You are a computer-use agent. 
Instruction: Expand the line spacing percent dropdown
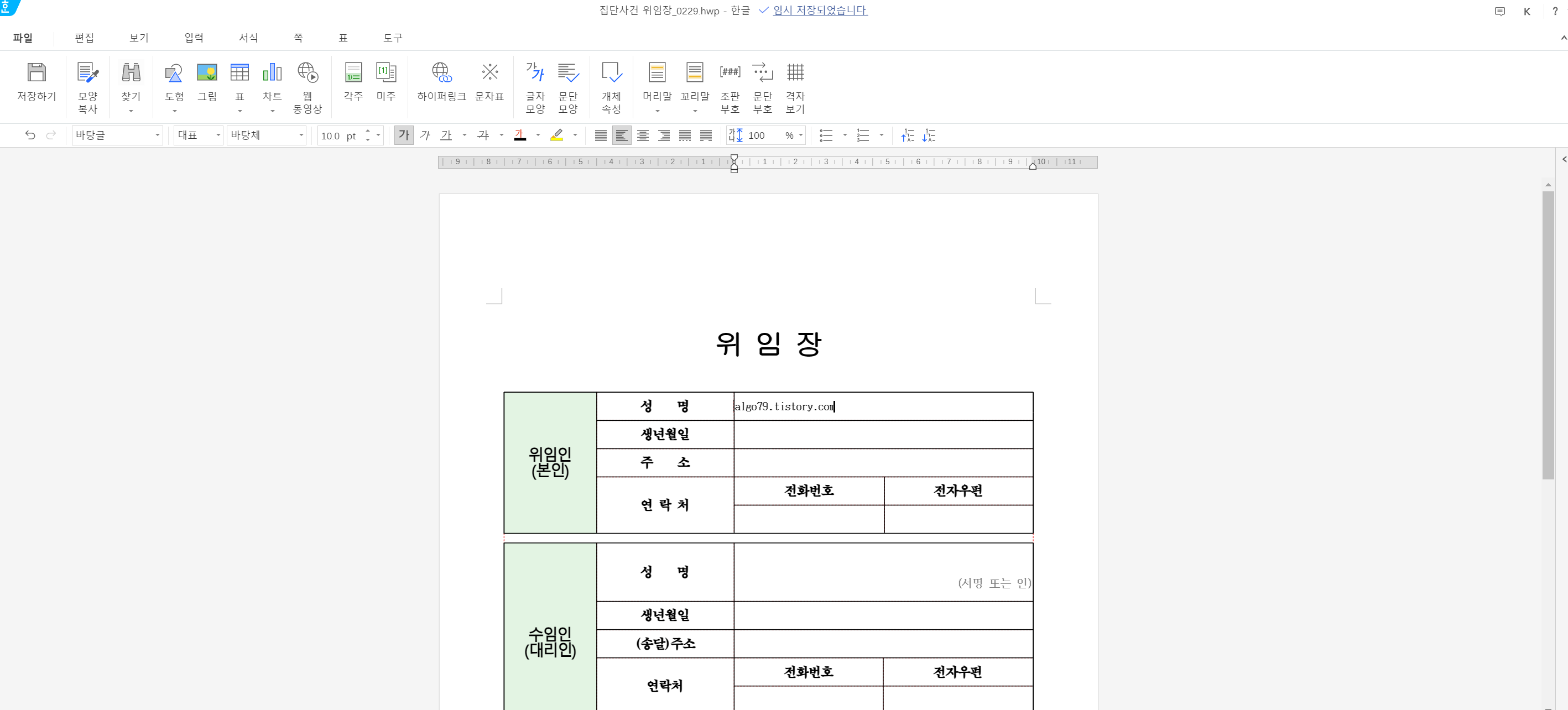coord(801,135)
